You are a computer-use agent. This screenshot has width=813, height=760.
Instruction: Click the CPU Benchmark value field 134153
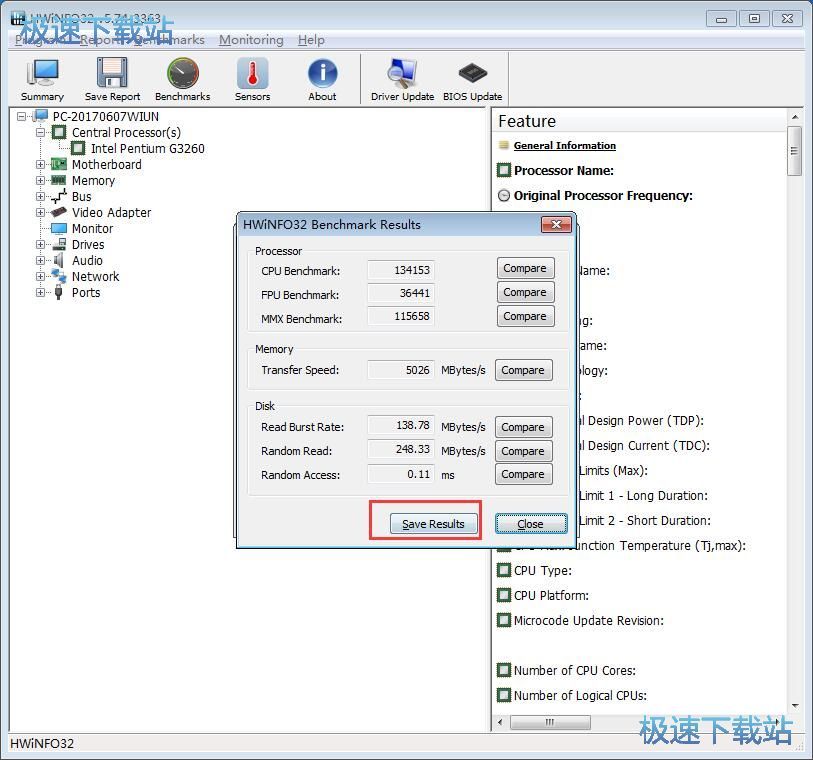[x=400, y=270]
